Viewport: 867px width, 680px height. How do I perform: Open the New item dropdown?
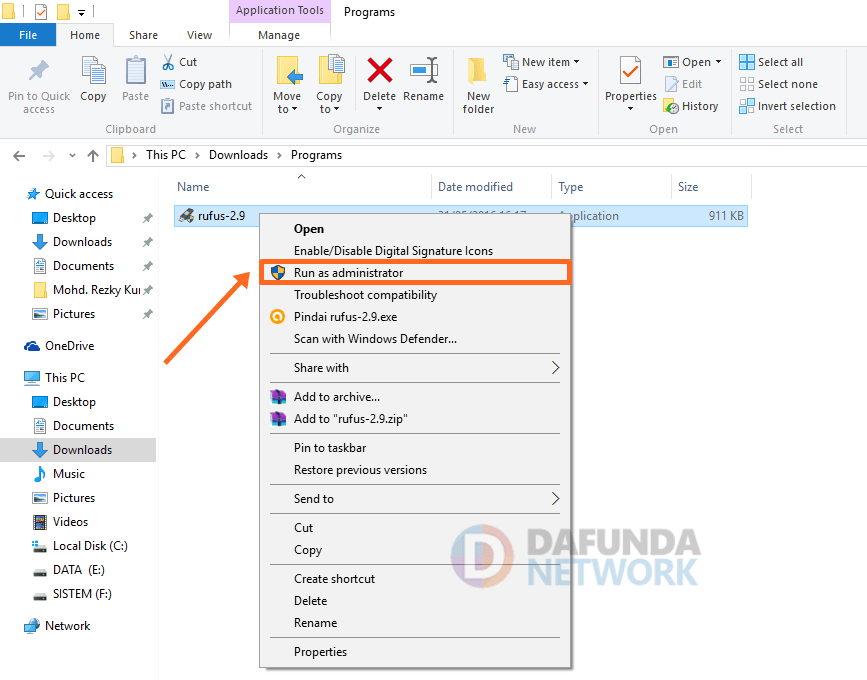point(546,62)
